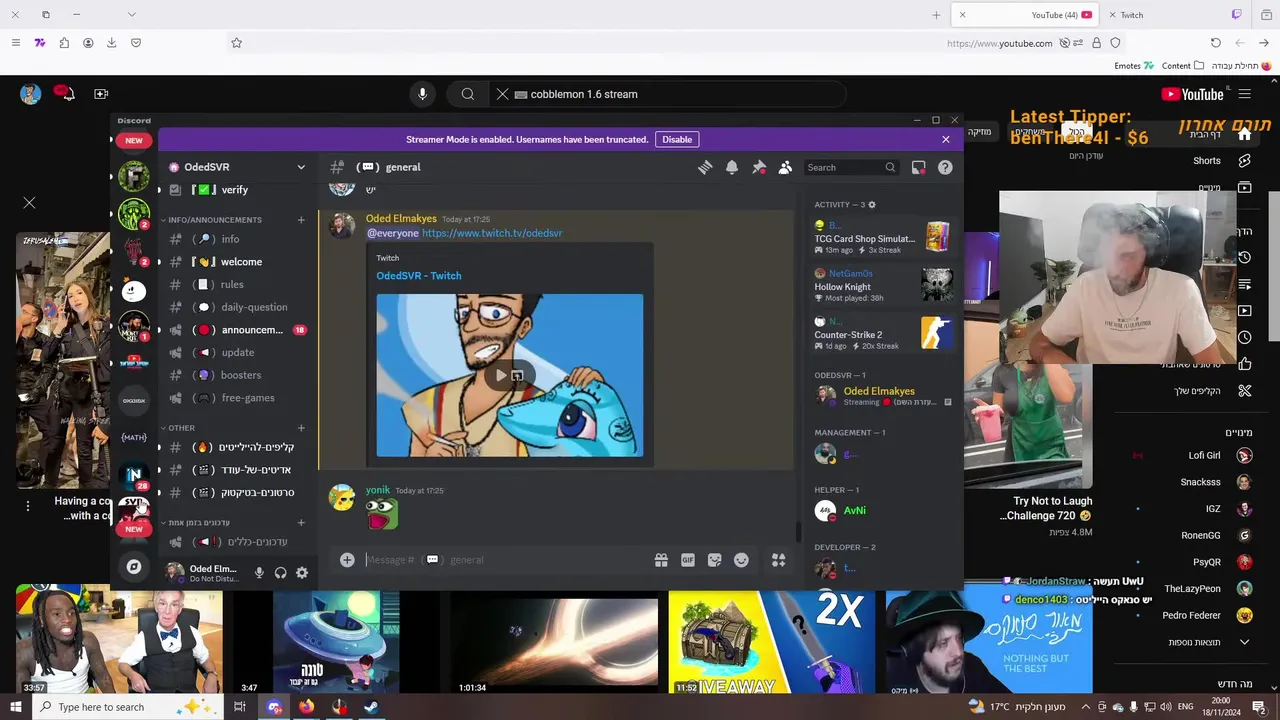The height and width of the screenshot is (720, 1280).
Task: Open the gift icon in message bar
Action: pos(661,560)
